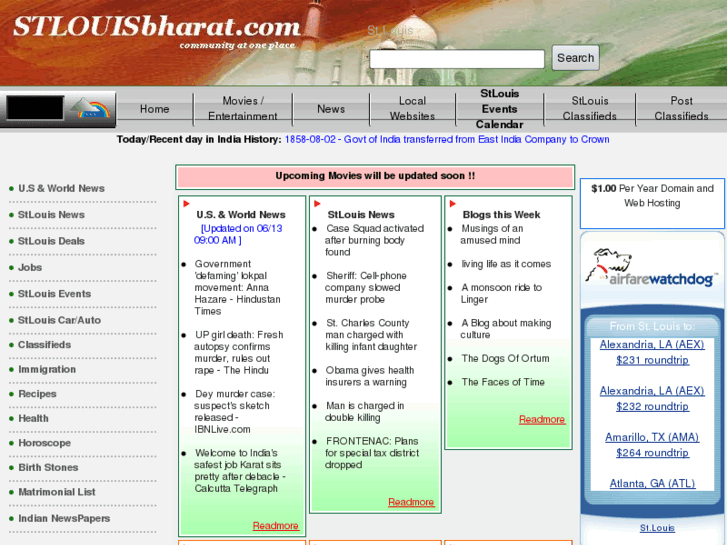Click Amarillo, TX (AMA) $264 roundtrip fare
This screenshot has height=545, width=727.
point(652,445)
